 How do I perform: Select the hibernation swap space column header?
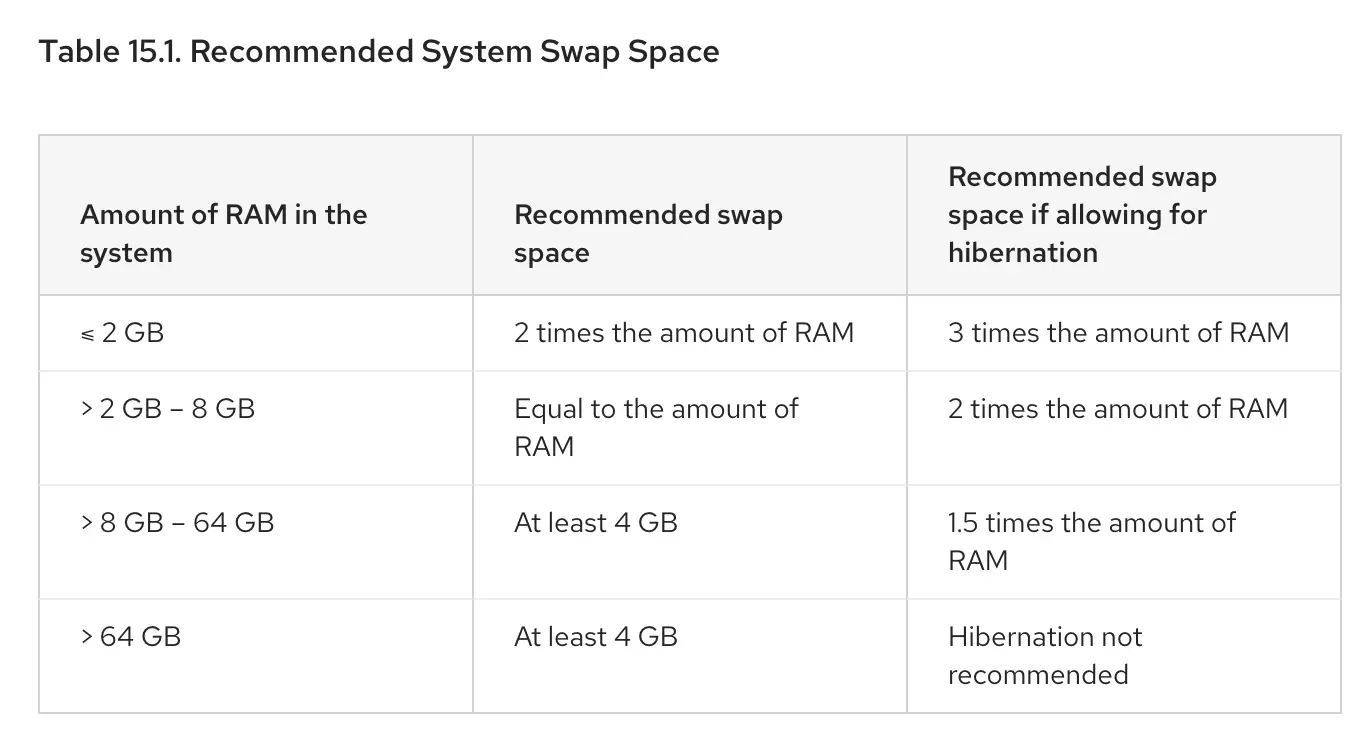[x=1082, y=214]
